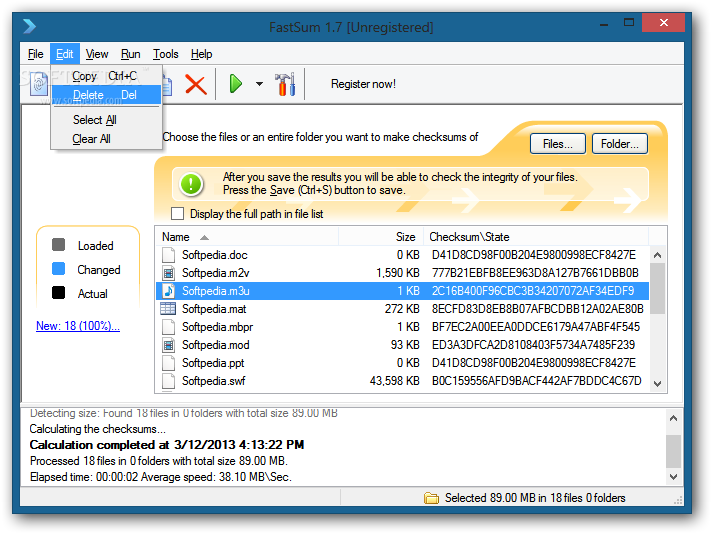This screenshot has height=534, width=712.
Task: Choose Delete from the Edit menu
Action: point(106,95)
